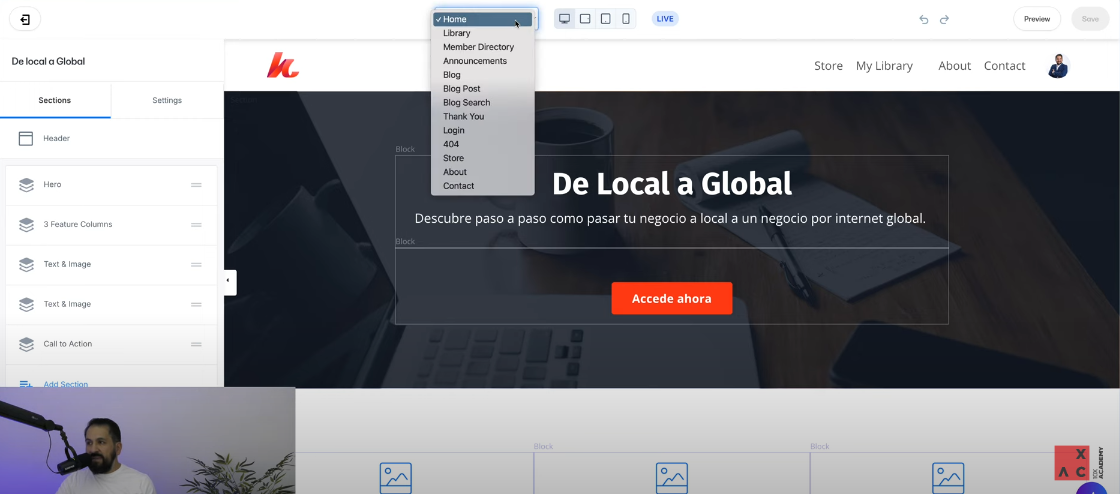Choose Thank You from page list
Screen dimensions: 1120x494
(483, 116)
